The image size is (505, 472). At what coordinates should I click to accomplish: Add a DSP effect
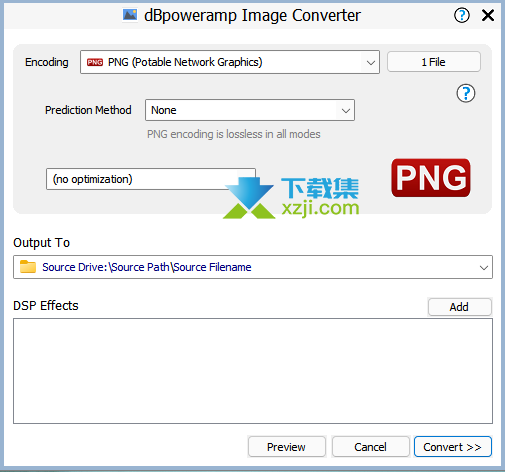[x=459, y=307]
